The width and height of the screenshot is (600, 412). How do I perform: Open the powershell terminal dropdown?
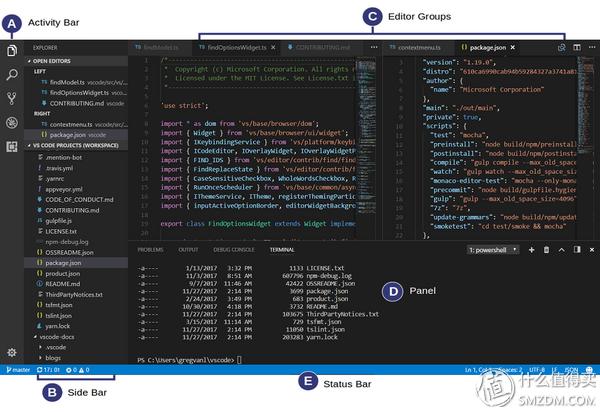coord(493,250)
